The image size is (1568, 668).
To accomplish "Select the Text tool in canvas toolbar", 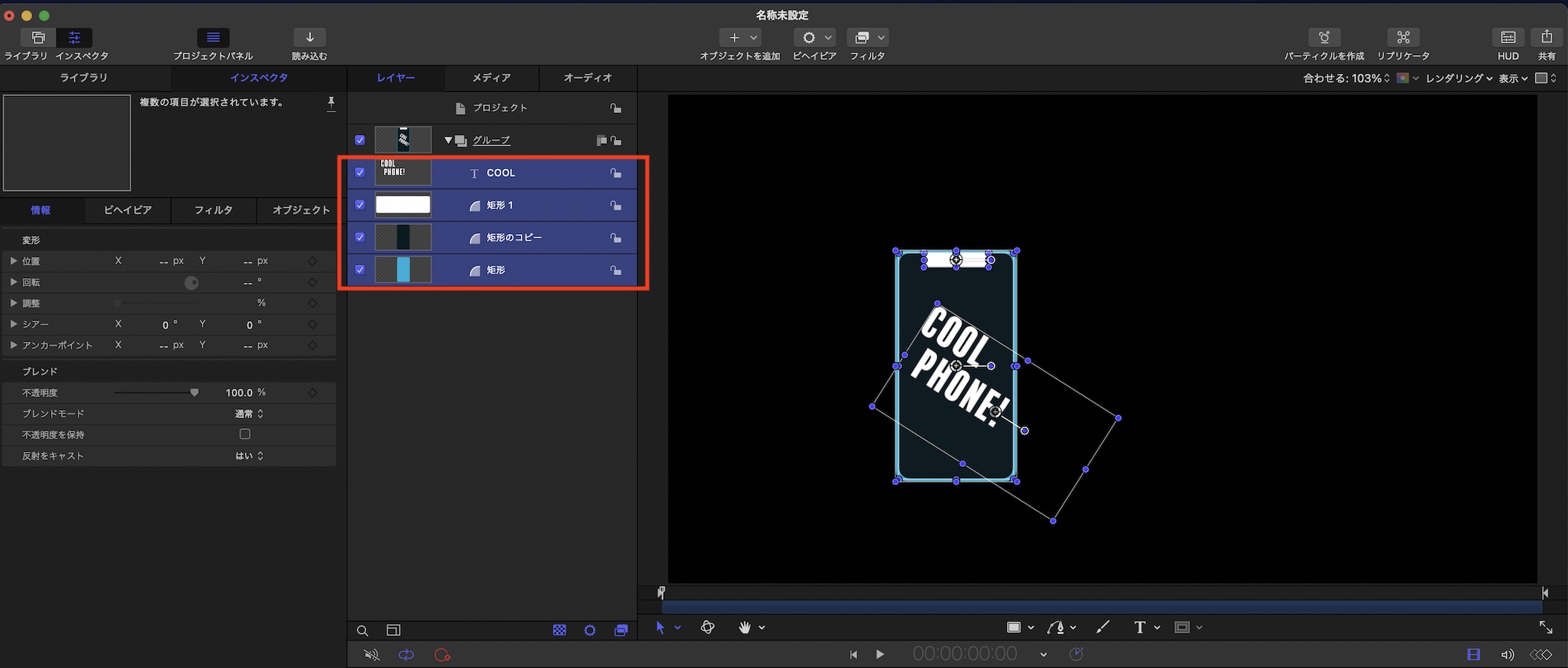I will pos(1139,627).
